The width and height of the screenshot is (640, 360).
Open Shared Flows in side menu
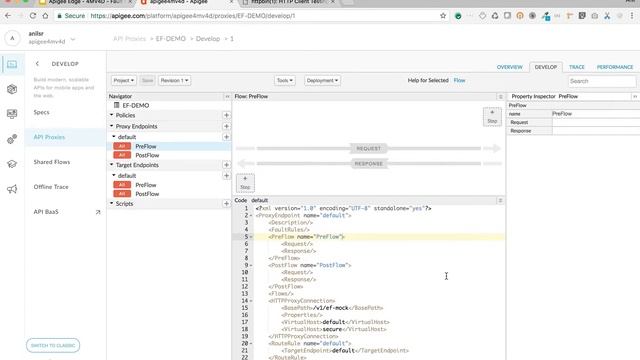[52, 162]
